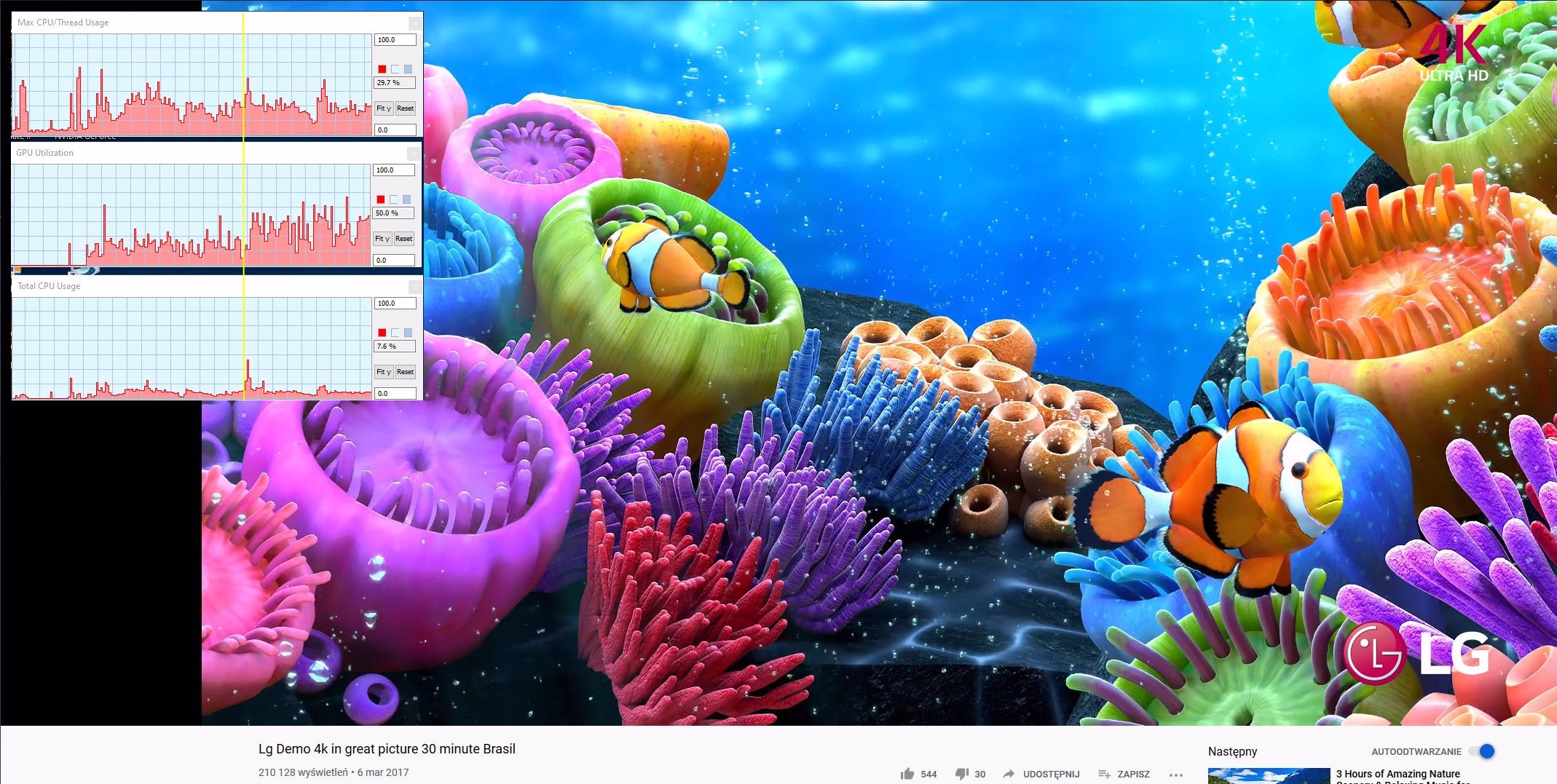The image size is (1557, 784).
Task: Click the 0.0 minimum field in Total CPU Usage
Action: 395,393
